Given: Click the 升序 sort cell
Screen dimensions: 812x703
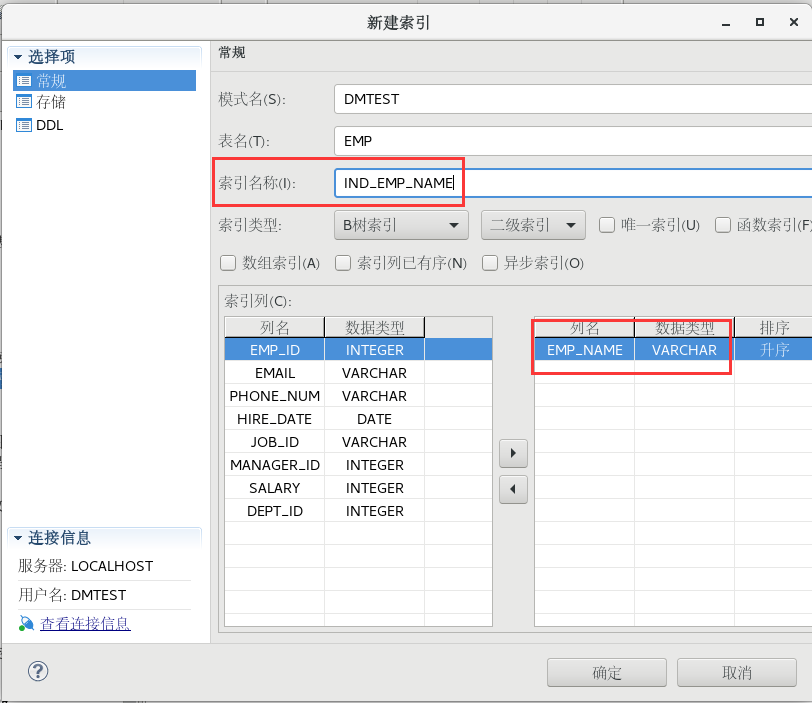Looking at the screenshot, I should pos(774,350).
